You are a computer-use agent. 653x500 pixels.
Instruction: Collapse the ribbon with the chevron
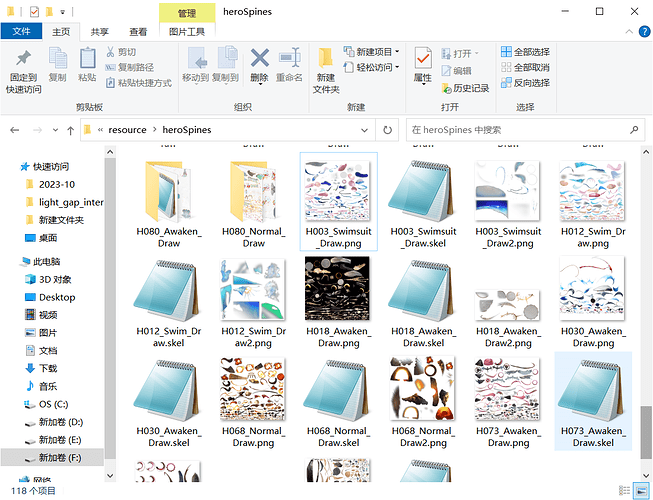[x=629, y=32]
